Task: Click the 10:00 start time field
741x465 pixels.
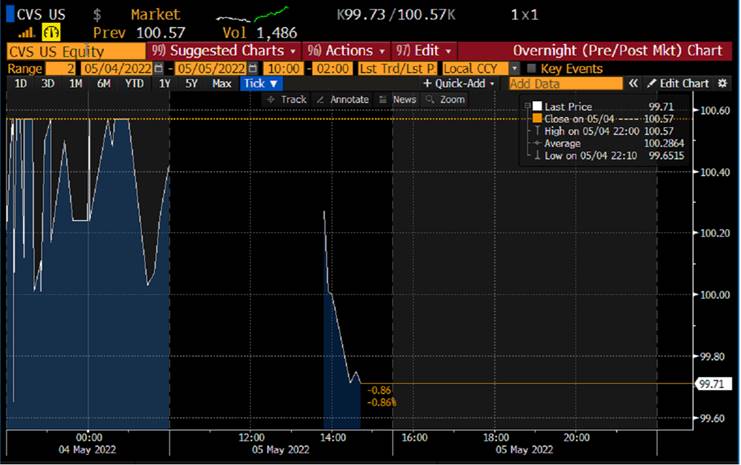Action: (x=284, y=69)
